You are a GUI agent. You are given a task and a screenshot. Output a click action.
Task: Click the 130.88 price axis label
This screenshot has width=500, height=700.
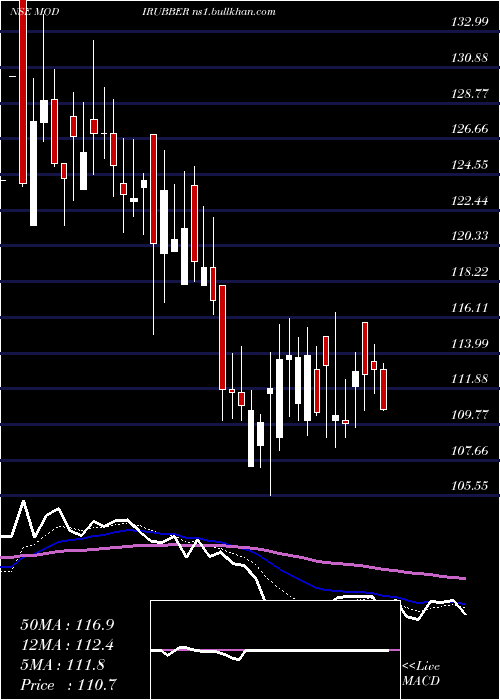470,58
